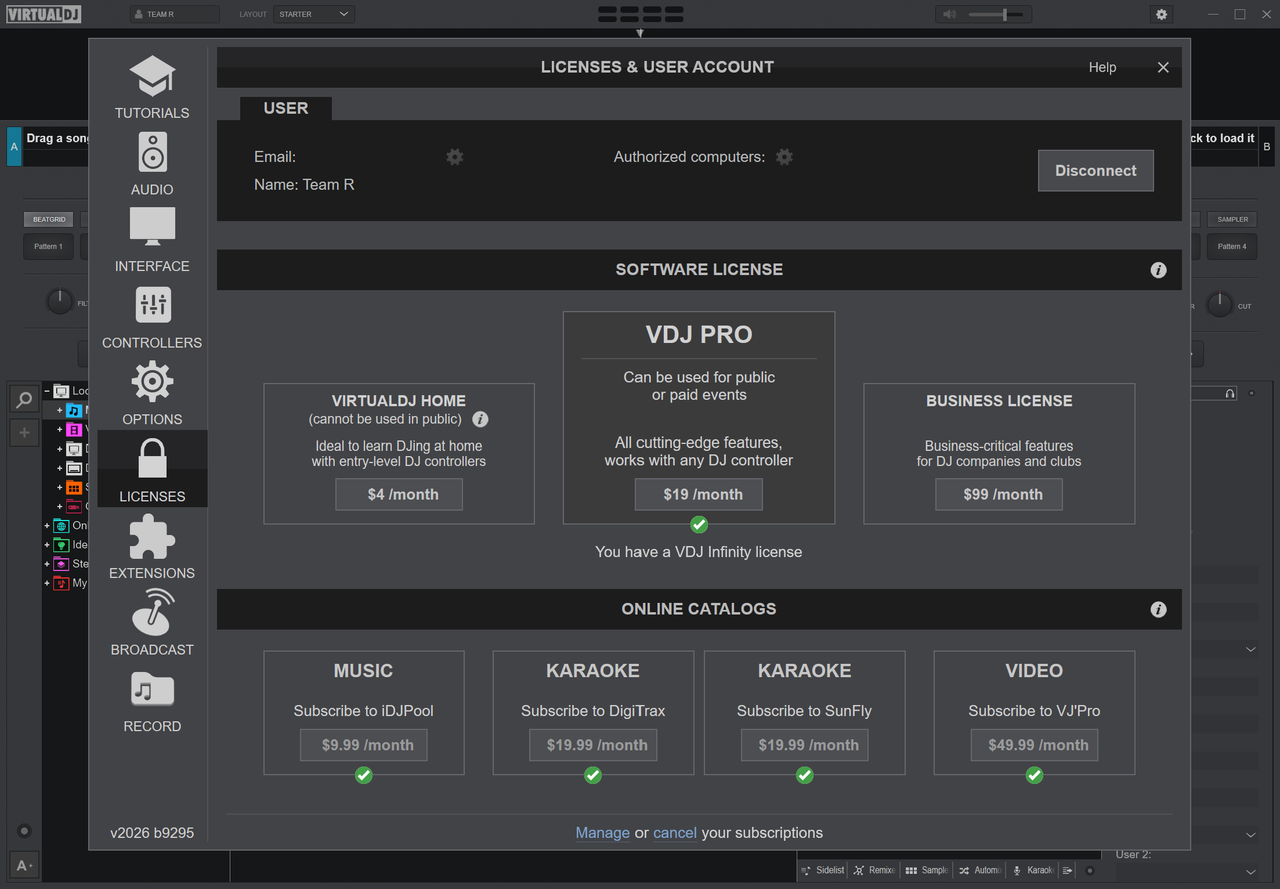Click the gear next to Authorized computers

pyautogui.click(x=785, y=157)
